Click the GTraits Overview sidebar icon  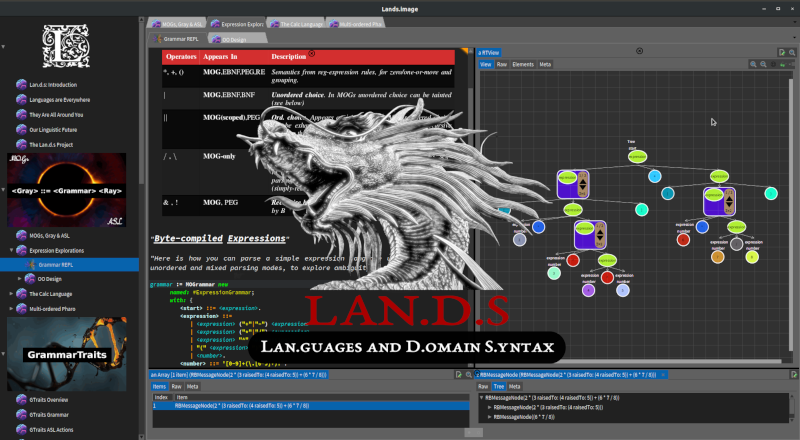pyautogui.click(x=21, y=400)
